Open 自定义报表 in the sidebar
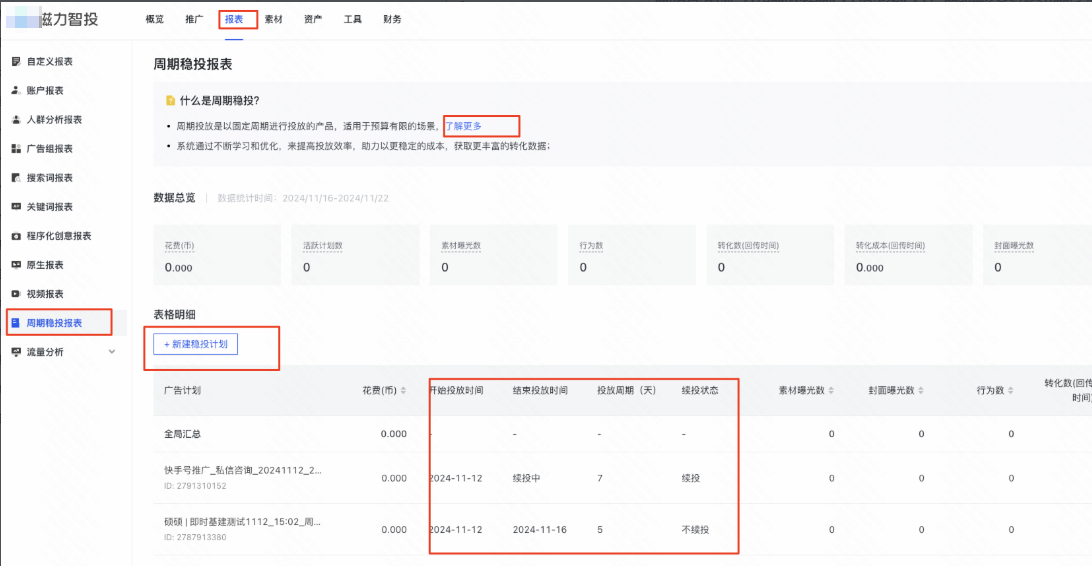Viewport: 1092px width, 566px height. pyautogui.click(x=49, y=61)
